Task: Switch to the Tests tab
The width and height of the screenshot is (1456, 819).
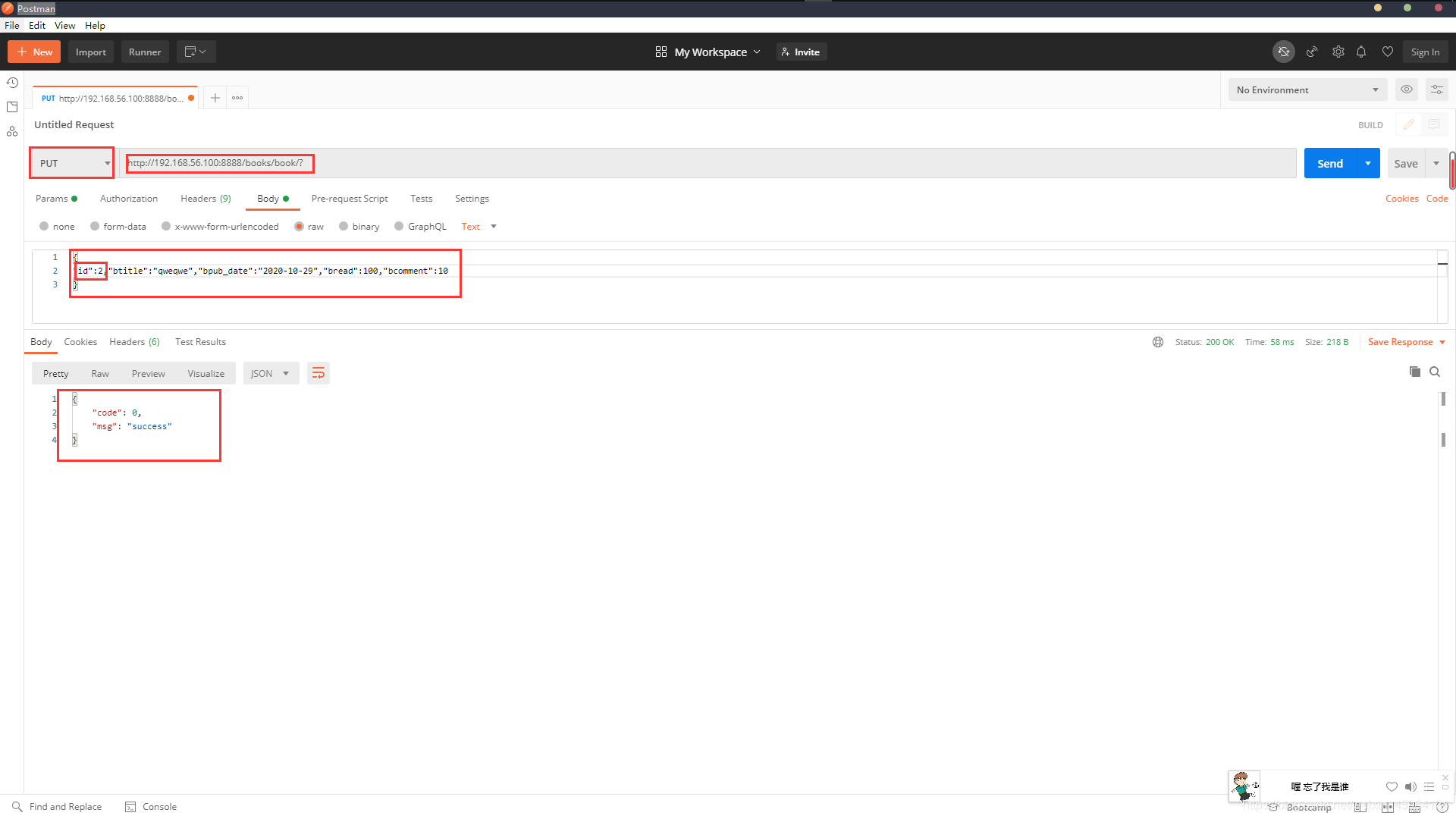Action: click(x=421, y=198)
